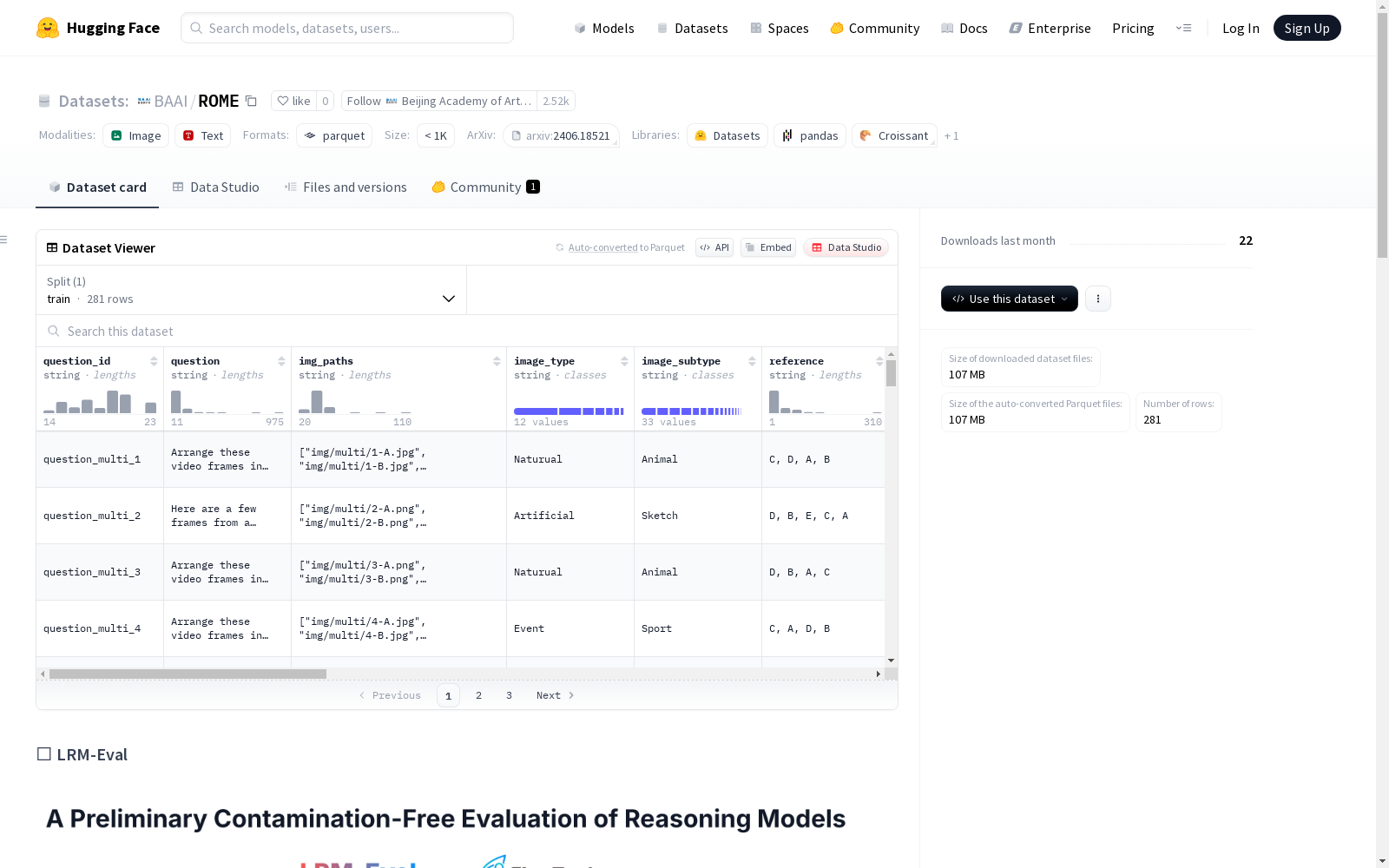1389x868 pixels.
Task: Focus the Search models, datasets, users field
Action: [347, 28]
